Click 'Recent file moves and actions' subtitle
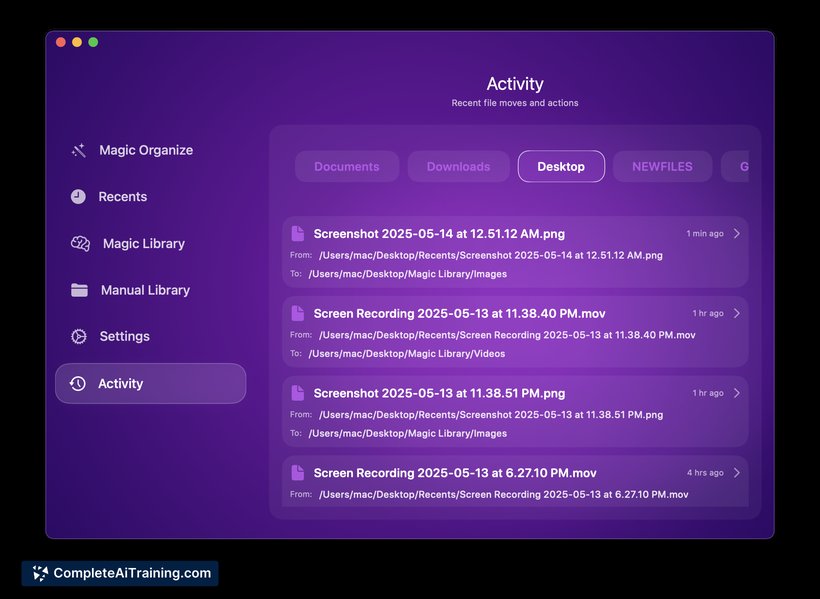This screenshot has width=820, height=599. pyautogui.click(x=515, y=103)
